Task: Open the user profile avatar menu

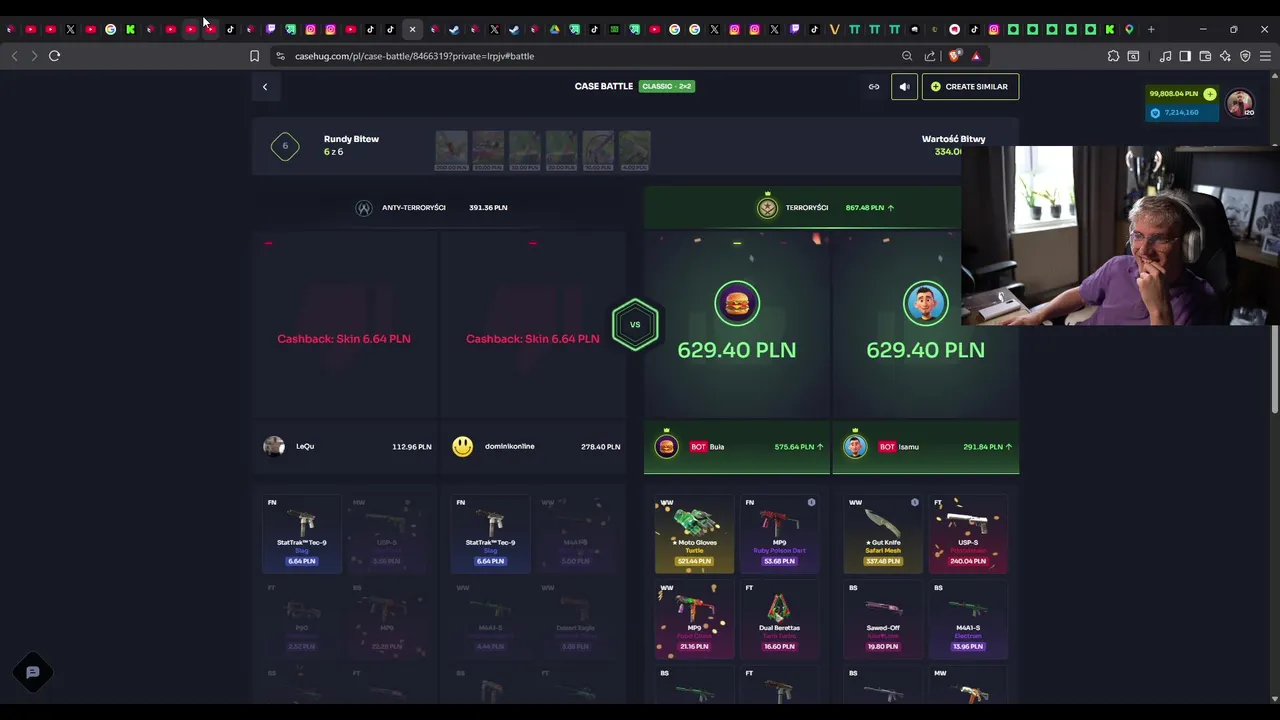Action: (x=1240, y=103)
